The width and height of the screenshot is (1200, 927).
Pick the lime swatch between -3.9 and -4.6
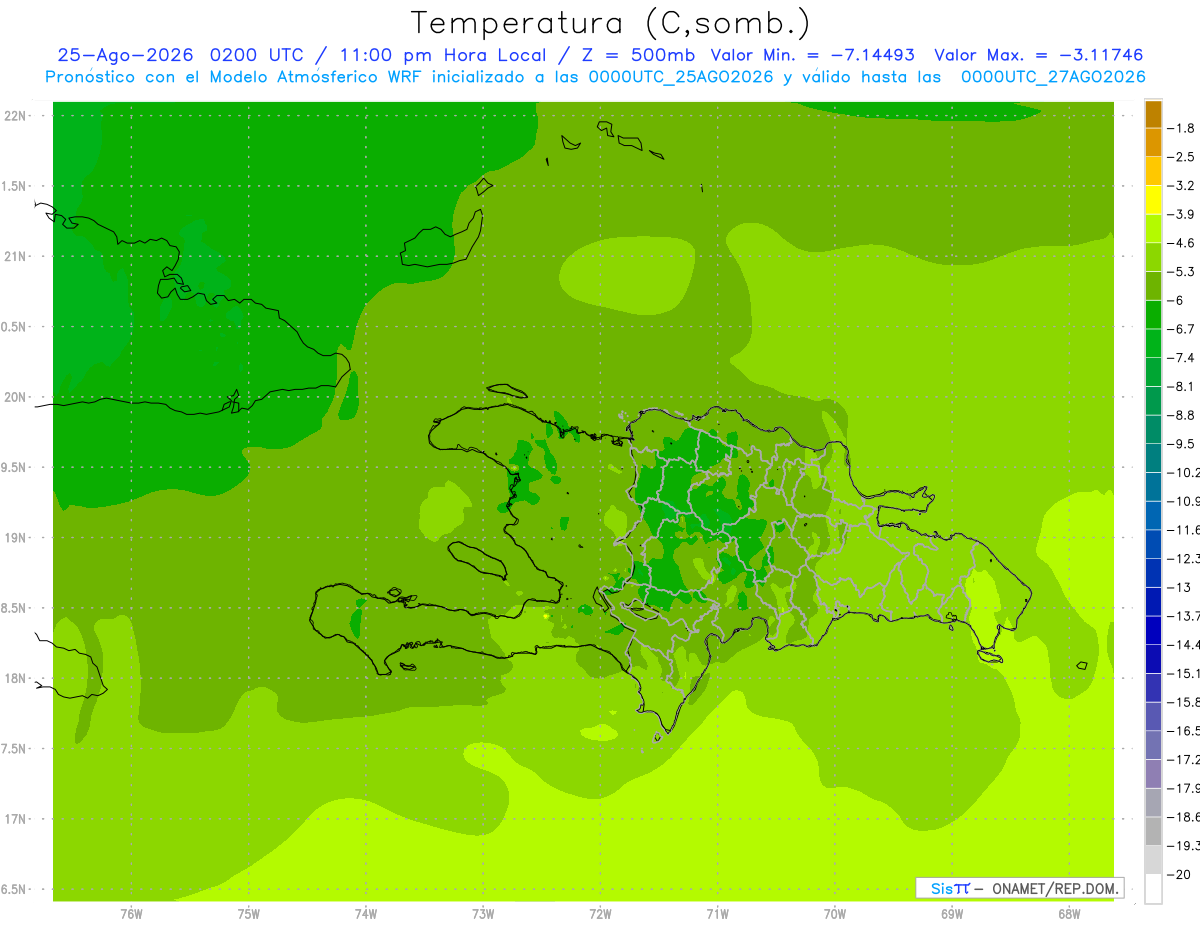click(x=1153, y=229)
